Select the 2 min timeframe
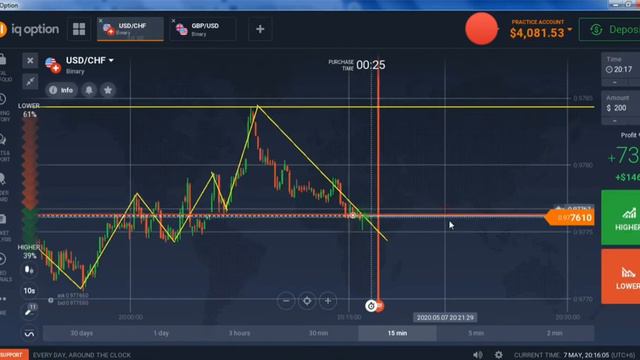Viewport: 640px width, 360px height. pos(555,333)
